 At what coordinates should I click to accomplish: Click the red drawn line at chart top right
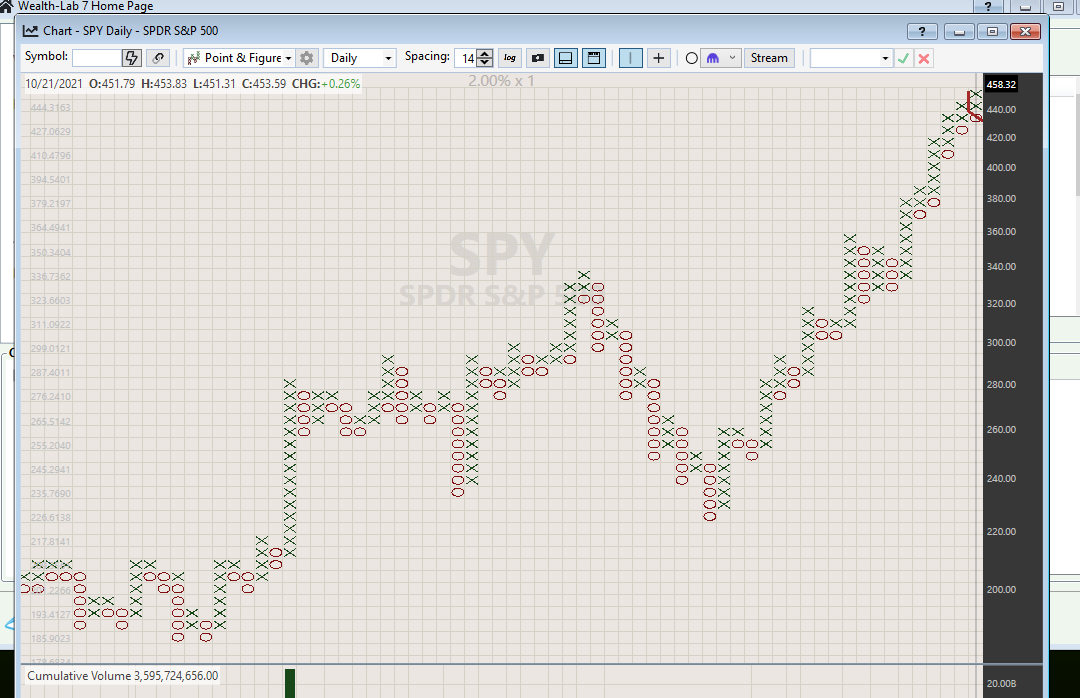973,107
